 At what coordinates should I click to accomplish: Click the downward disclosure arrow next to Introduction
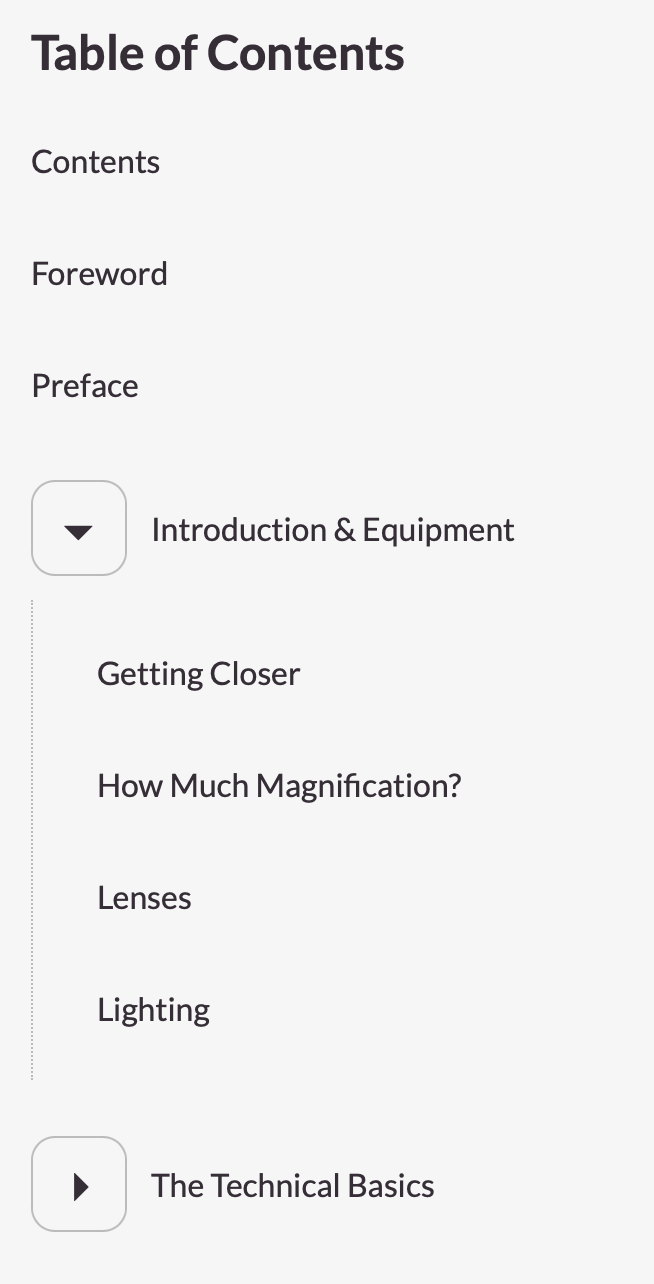click(79, 528)
